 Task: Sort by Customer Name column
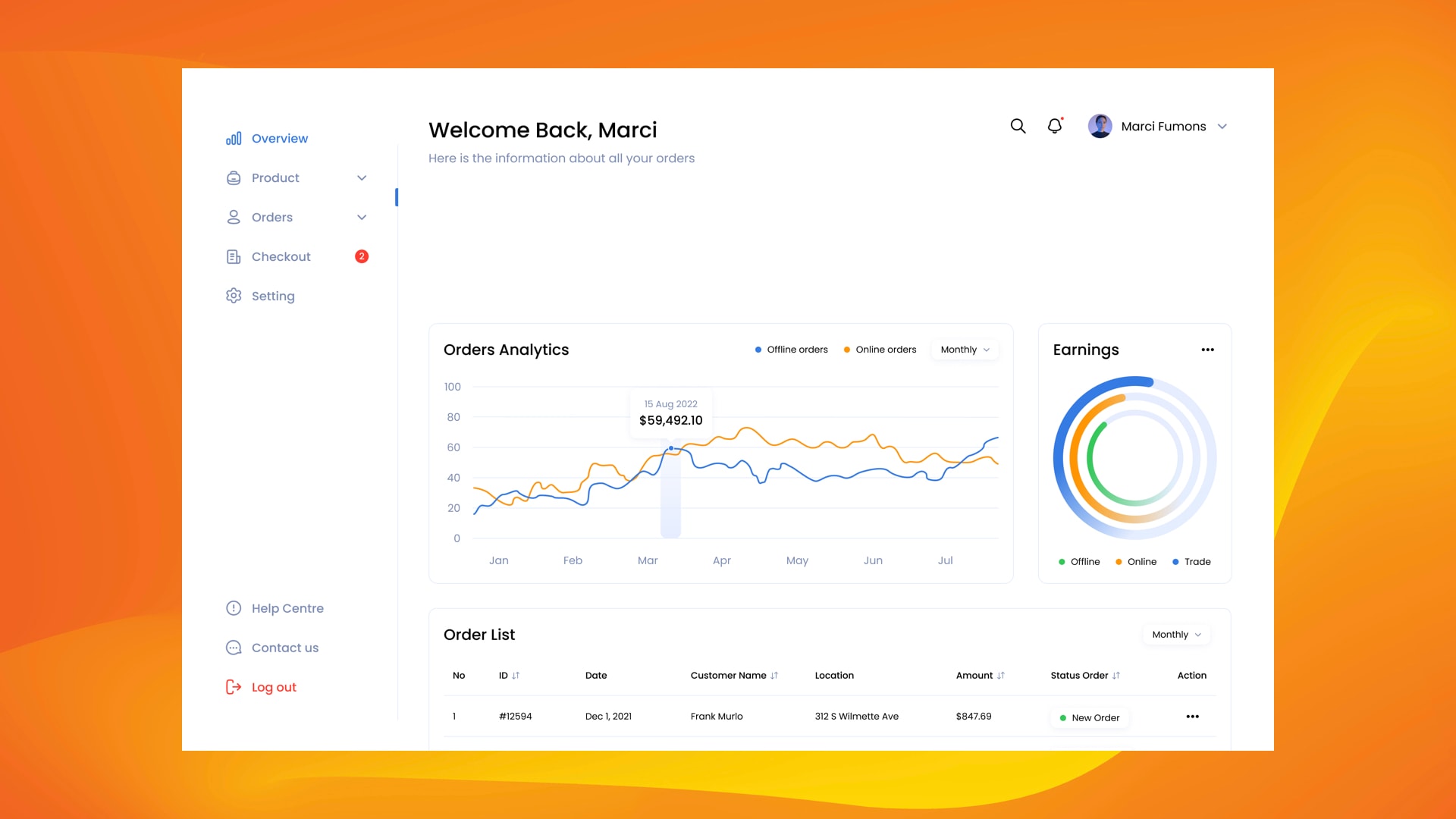pos(773,676)
